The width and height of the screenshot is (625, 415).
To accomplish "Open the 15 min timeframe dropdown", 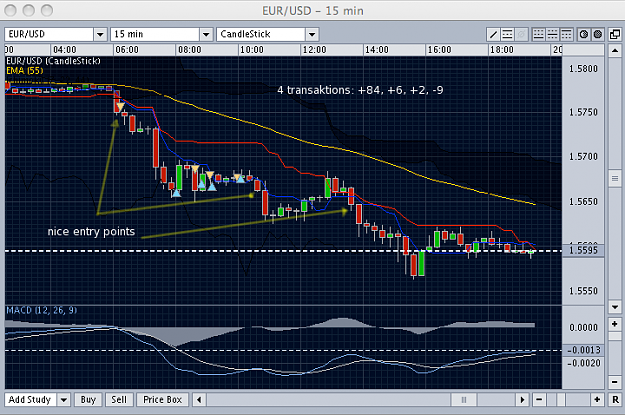I will [206, 35].
